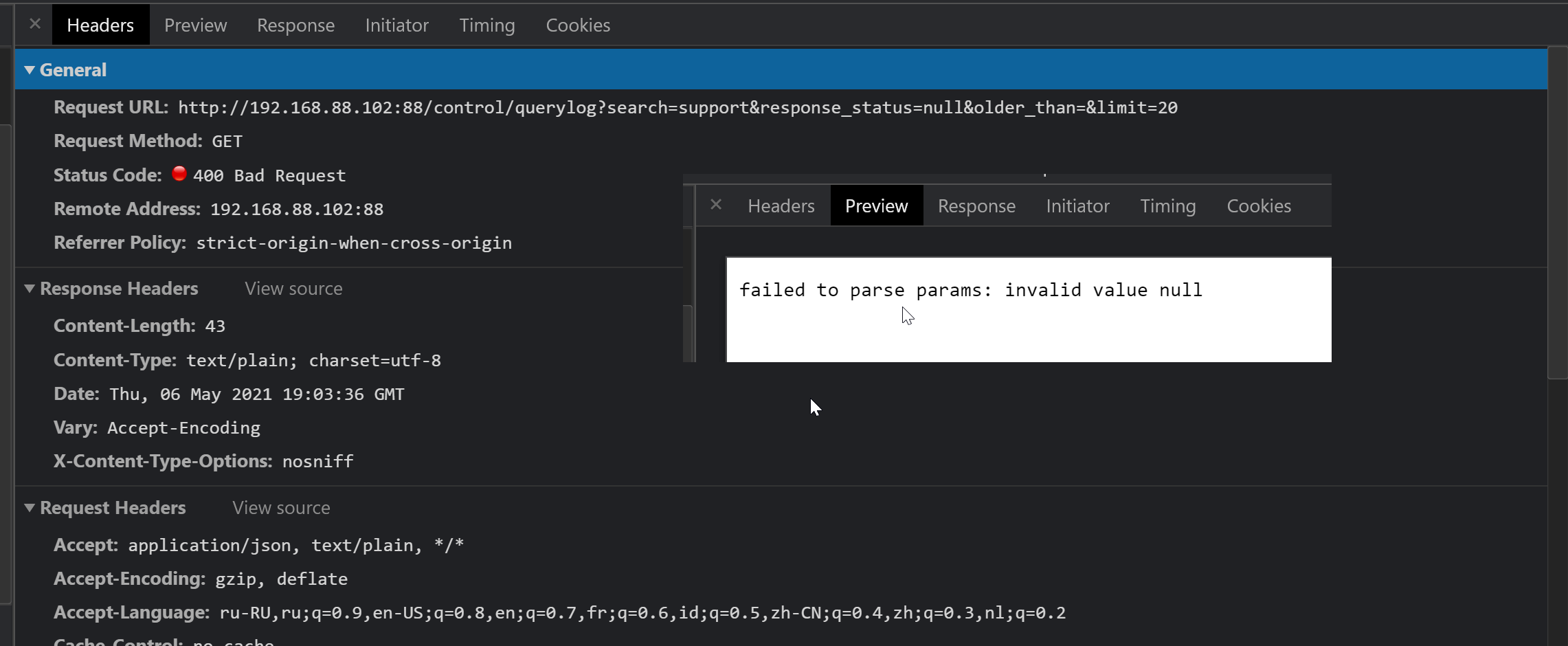Open the Cookies tab
The height and width of the screenshot is (646, 1568).
coord(577,25)
